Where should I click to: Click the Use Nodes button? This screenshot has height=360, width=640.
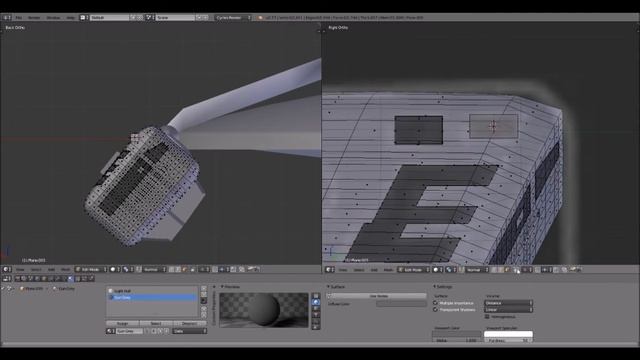pos(378,296)
